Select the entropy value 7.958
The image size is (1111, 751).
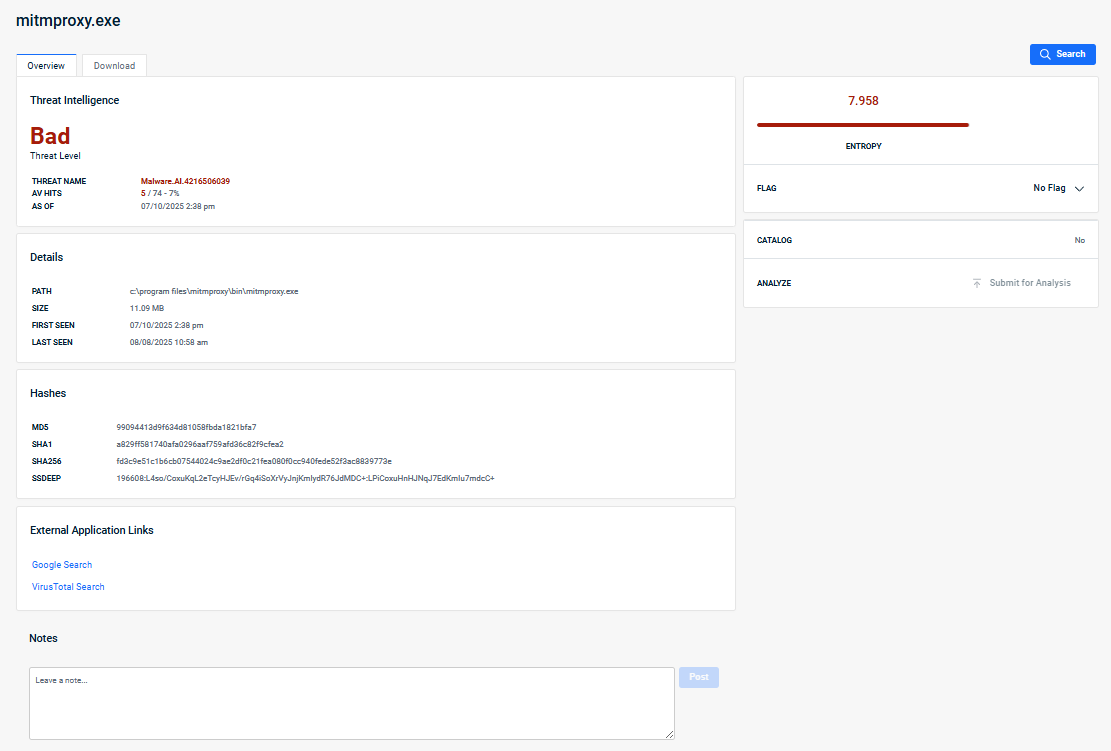click(x=863, y=101)
